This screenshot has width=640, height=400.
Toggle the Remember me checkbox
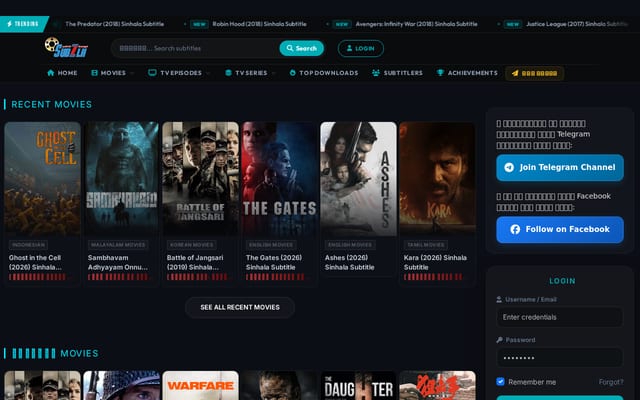tap(500, 382)
